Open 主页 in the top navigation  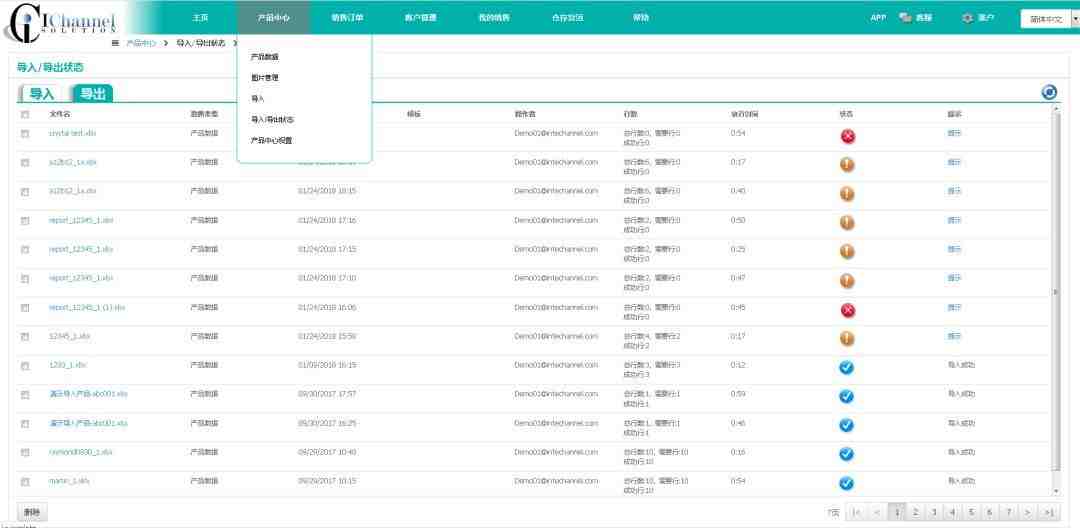[x=200, y=18]
